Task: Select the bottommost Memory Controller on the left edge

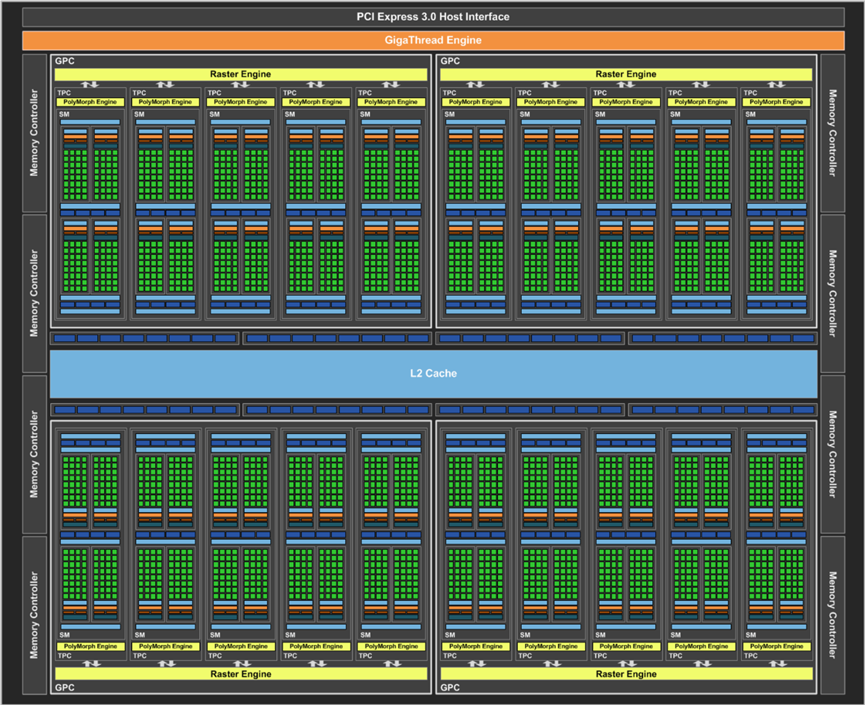Action: (34, 614)
